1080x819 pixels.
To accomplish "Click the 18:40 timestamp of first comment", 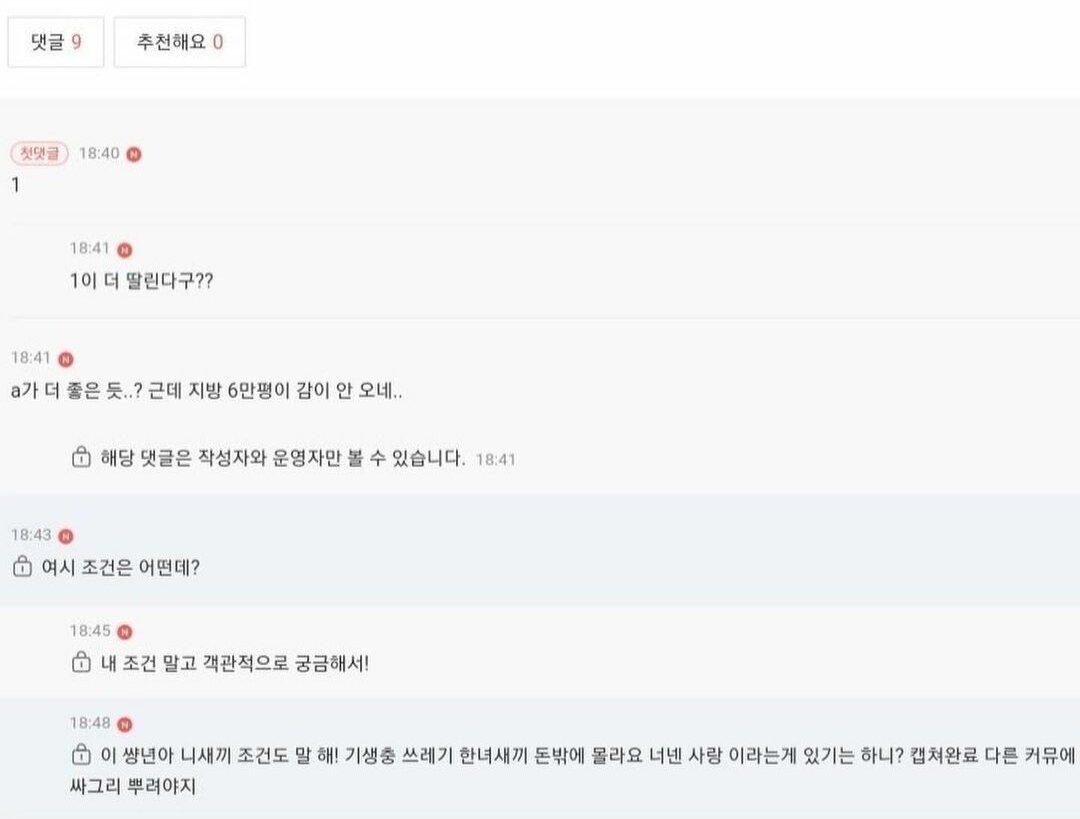I will coord(99,153).
